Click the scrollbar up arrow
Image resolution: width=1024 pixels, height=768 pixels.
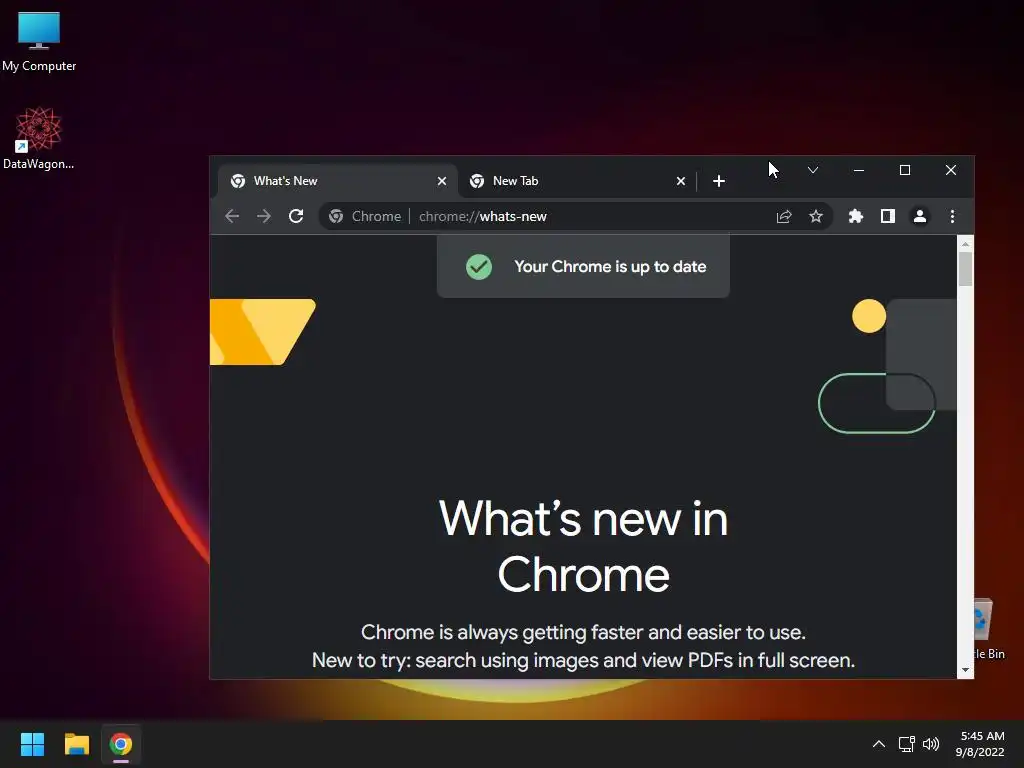point(965,244)
